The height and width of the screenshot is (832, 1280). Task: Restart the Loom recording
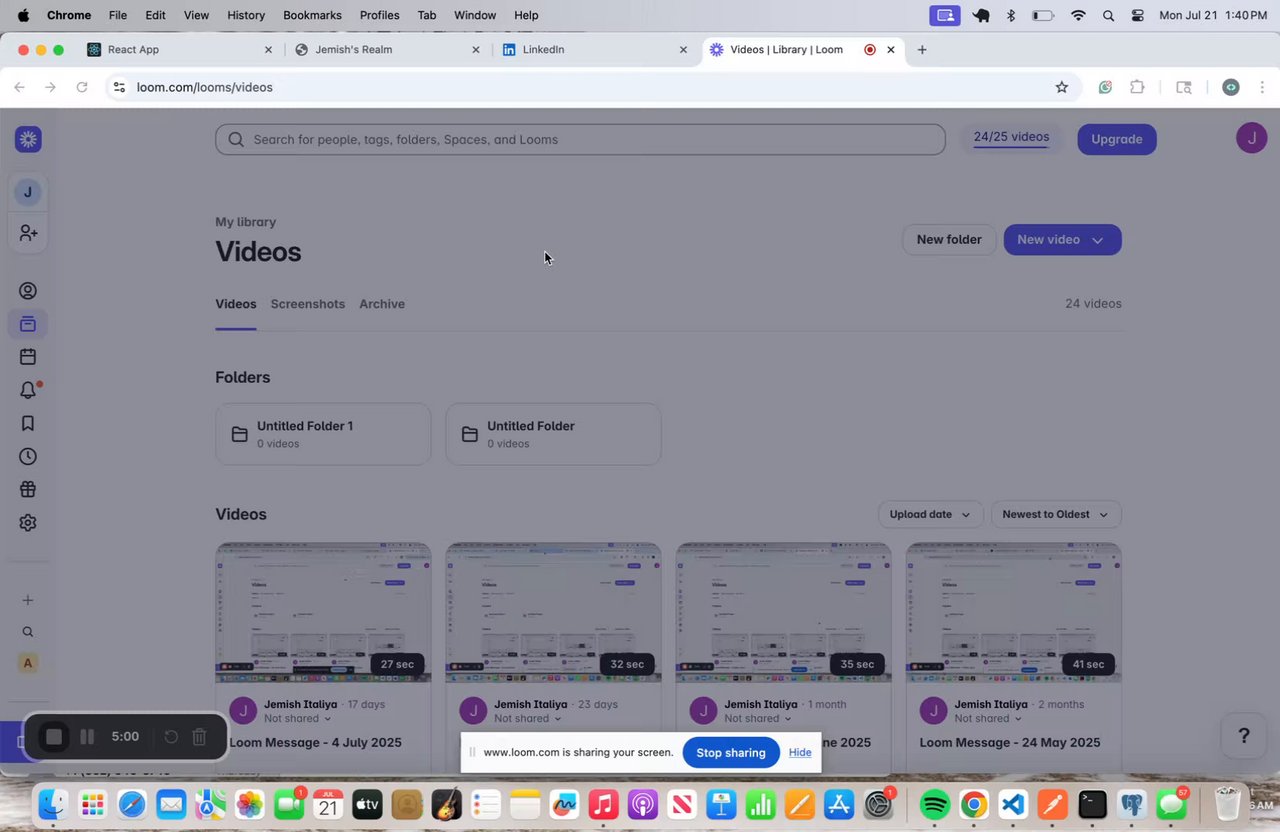171,737
